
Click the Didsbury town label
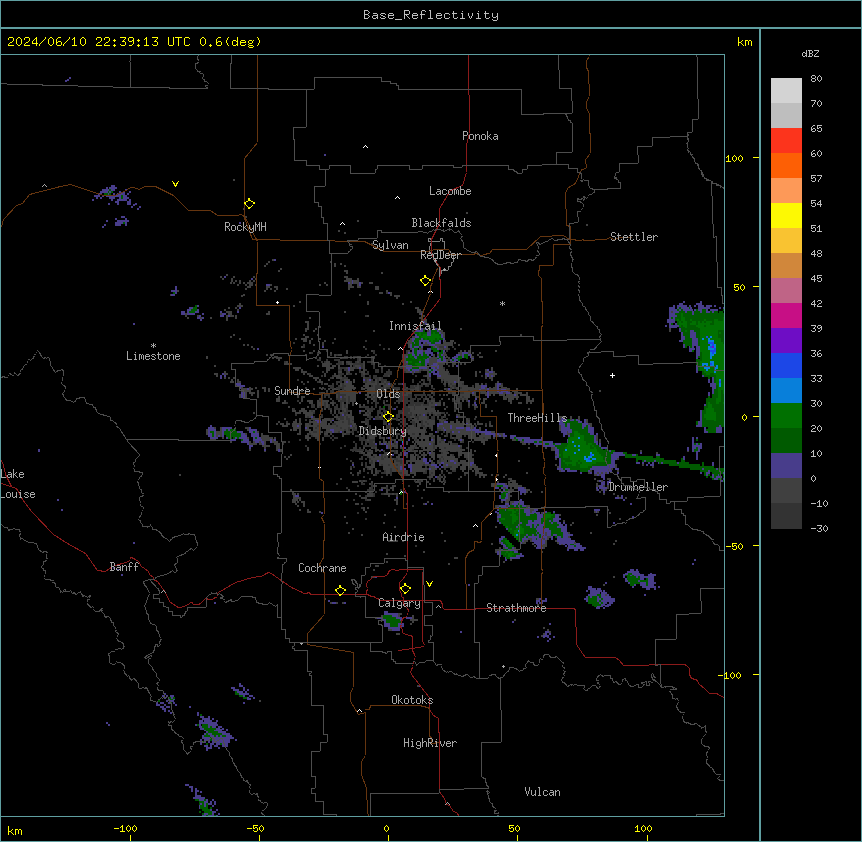(383, 431)
